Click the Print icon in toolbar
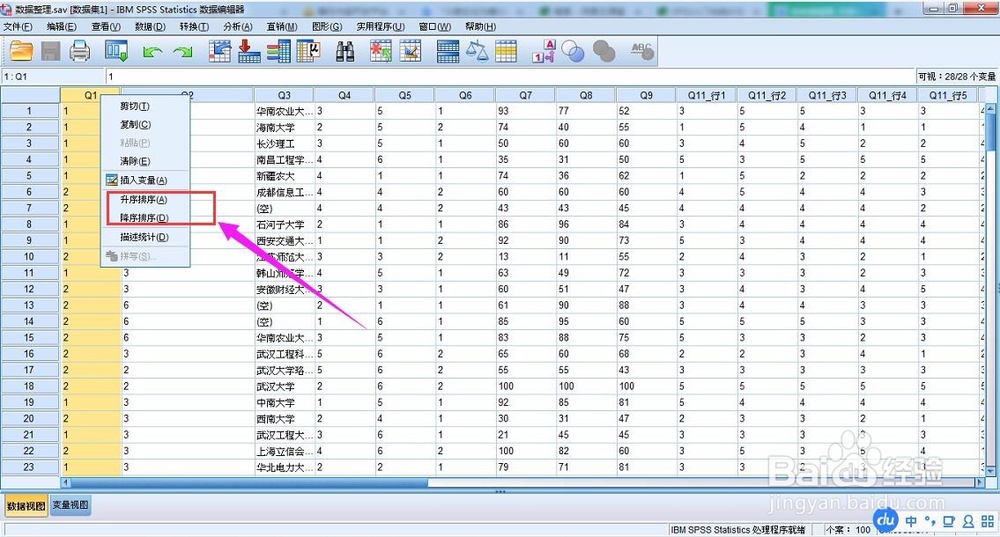Viewport: 1000px width, 537px height. [x=80, y=51]
